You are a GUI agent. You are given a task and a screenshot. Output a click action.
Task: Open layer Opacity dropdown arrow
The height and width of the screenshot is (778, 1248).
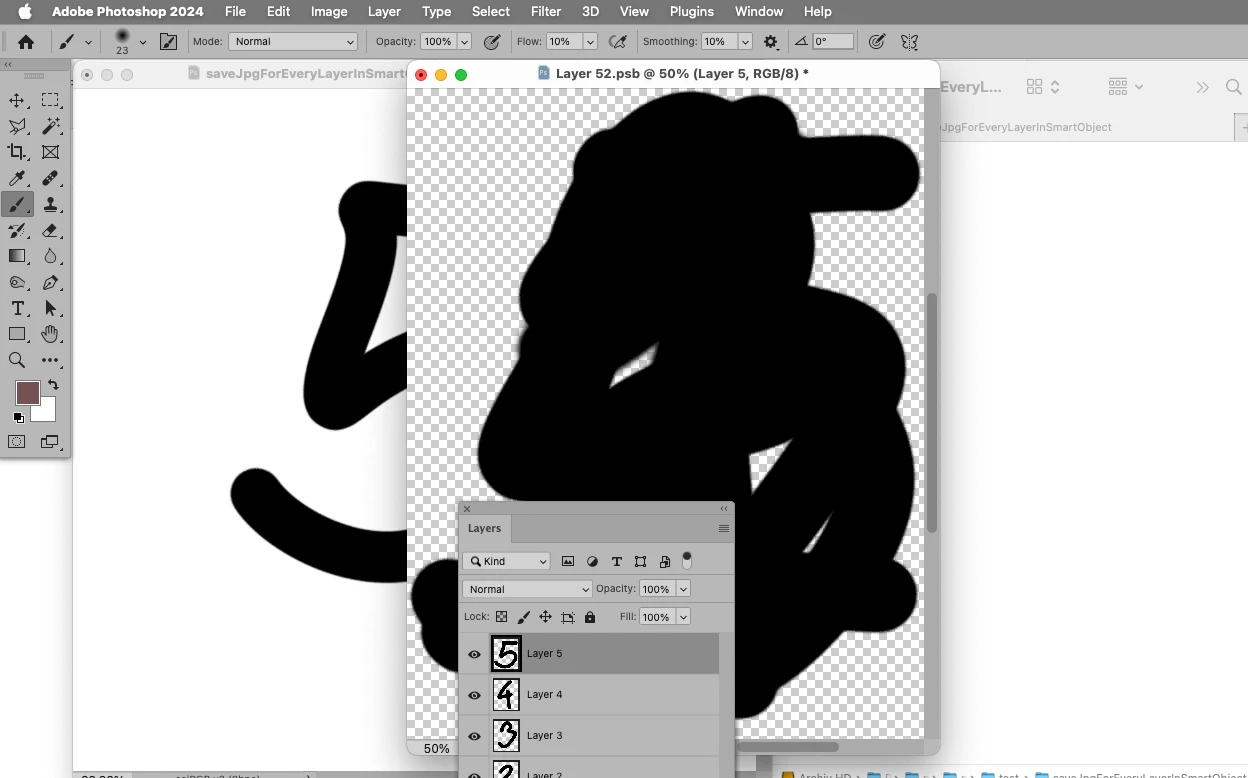pyautogui.click(x=684, y=590)
